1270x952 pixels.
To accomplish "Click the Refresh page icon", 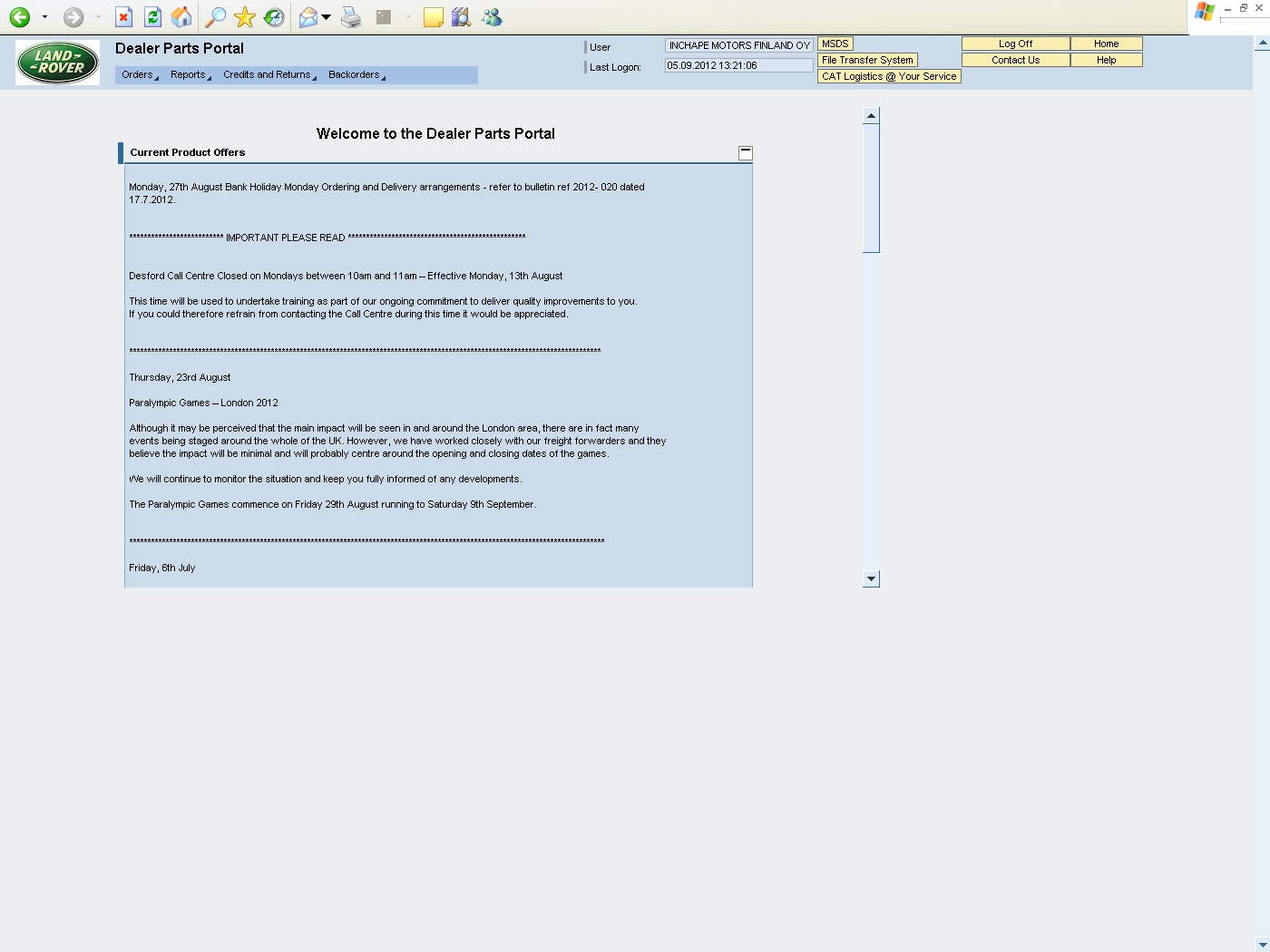I will (x=152, y=17).
